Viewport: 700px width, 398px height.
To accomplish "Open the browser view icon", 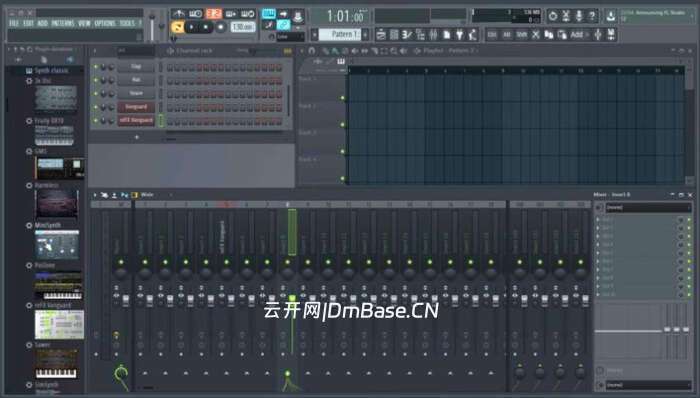I will 421,34.
